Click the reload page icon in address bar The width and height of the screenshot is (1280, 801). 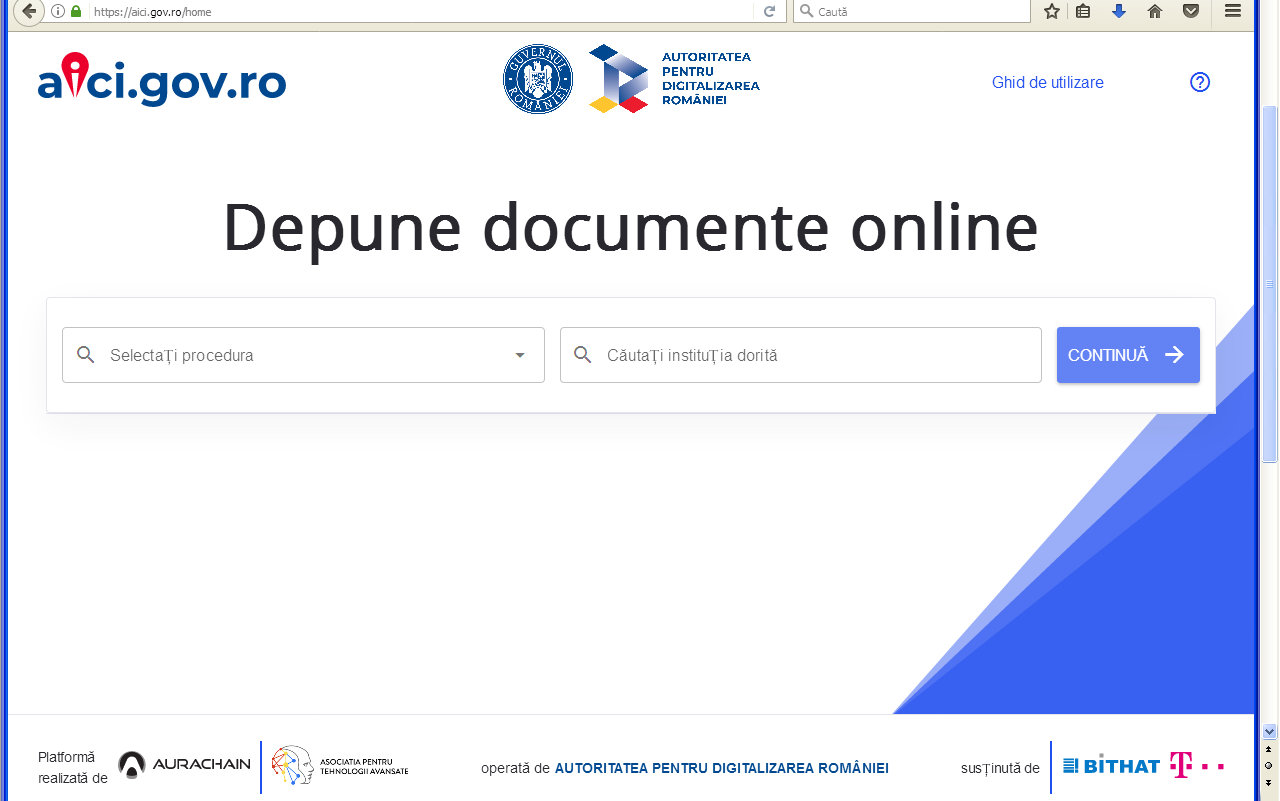[769, 12]
